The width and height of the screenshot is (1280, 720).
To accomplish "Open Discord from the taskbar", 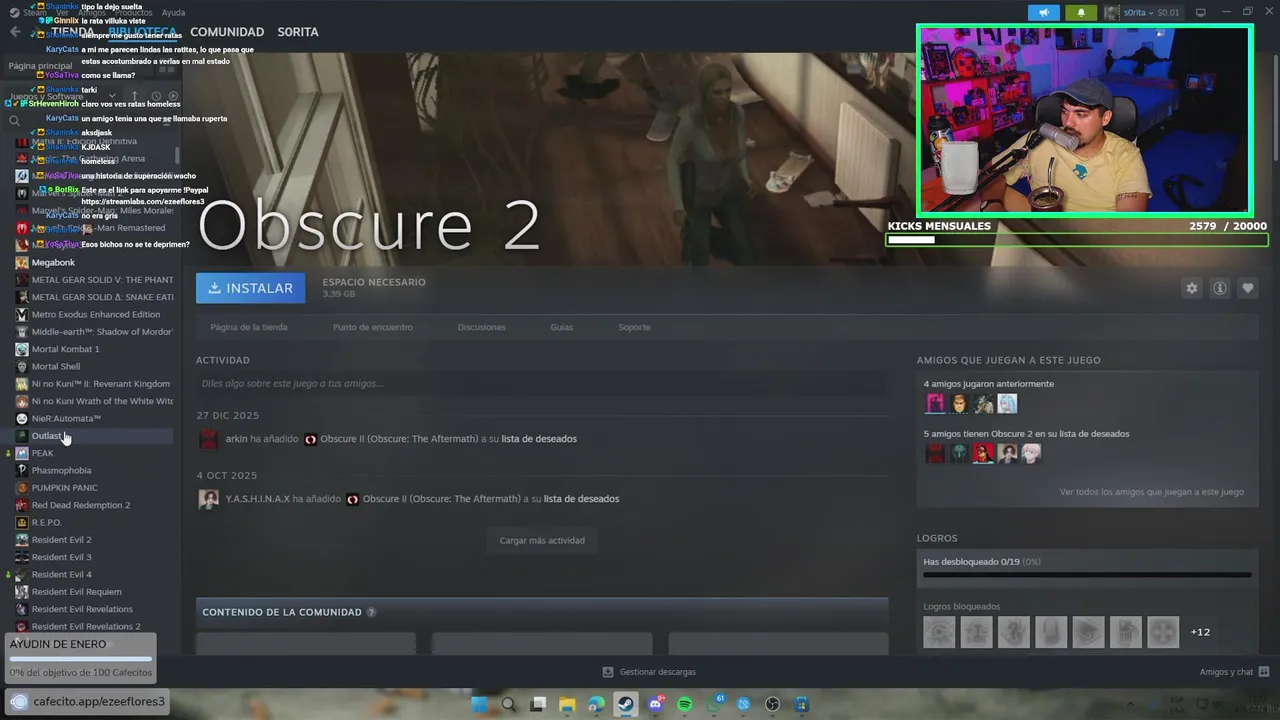I will [x=655, y=704].
